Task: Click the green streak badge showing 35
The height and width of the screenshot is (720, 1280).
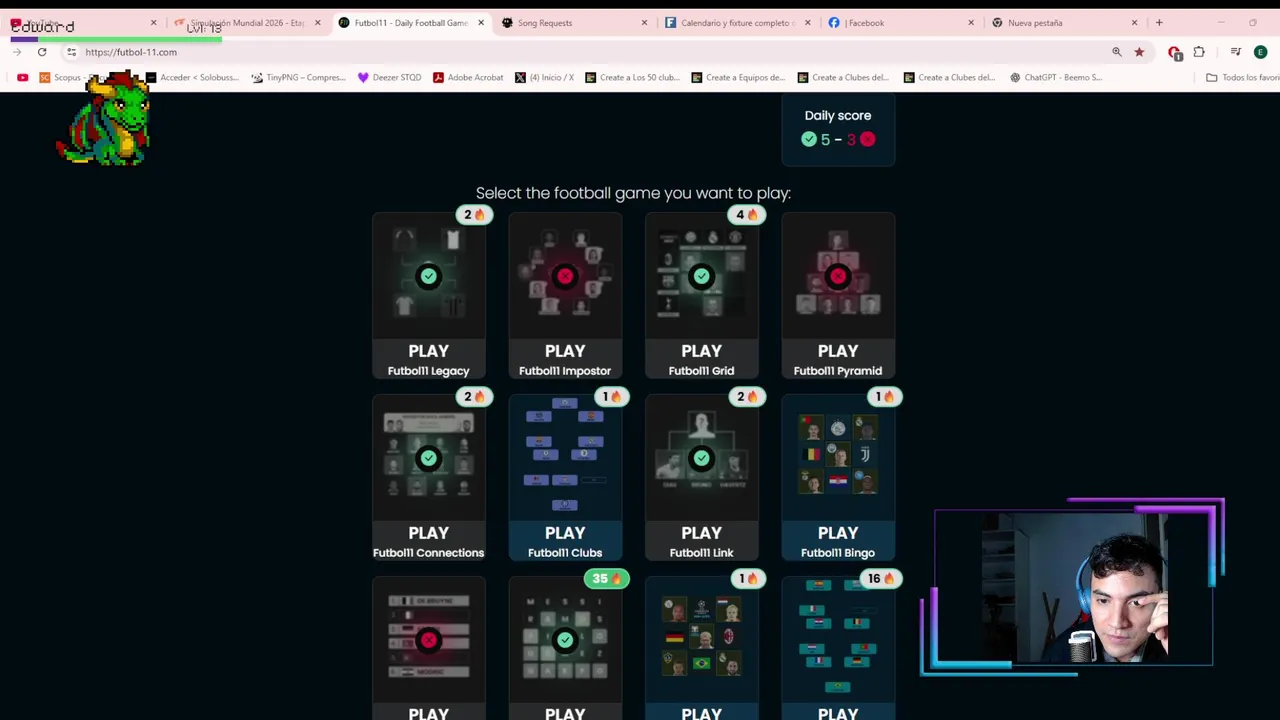Action: click(607, 578)
